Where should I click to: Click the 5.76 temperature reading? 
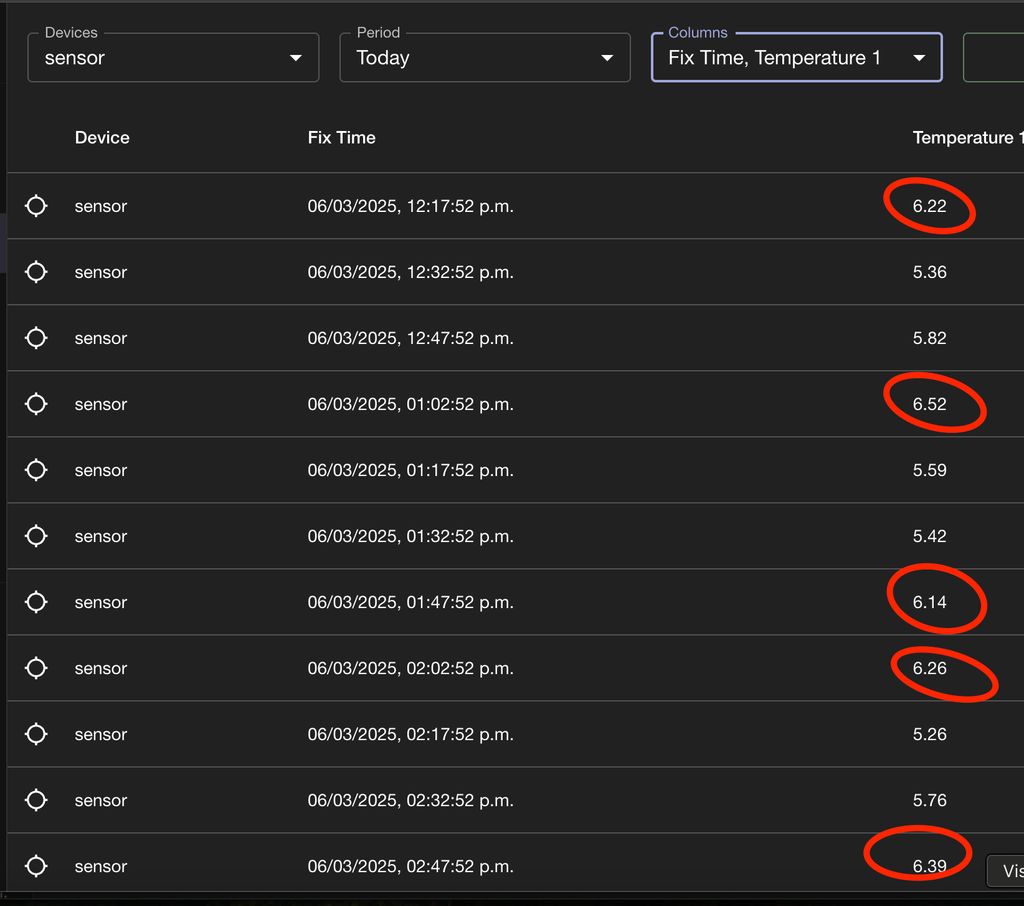(930, 800)
